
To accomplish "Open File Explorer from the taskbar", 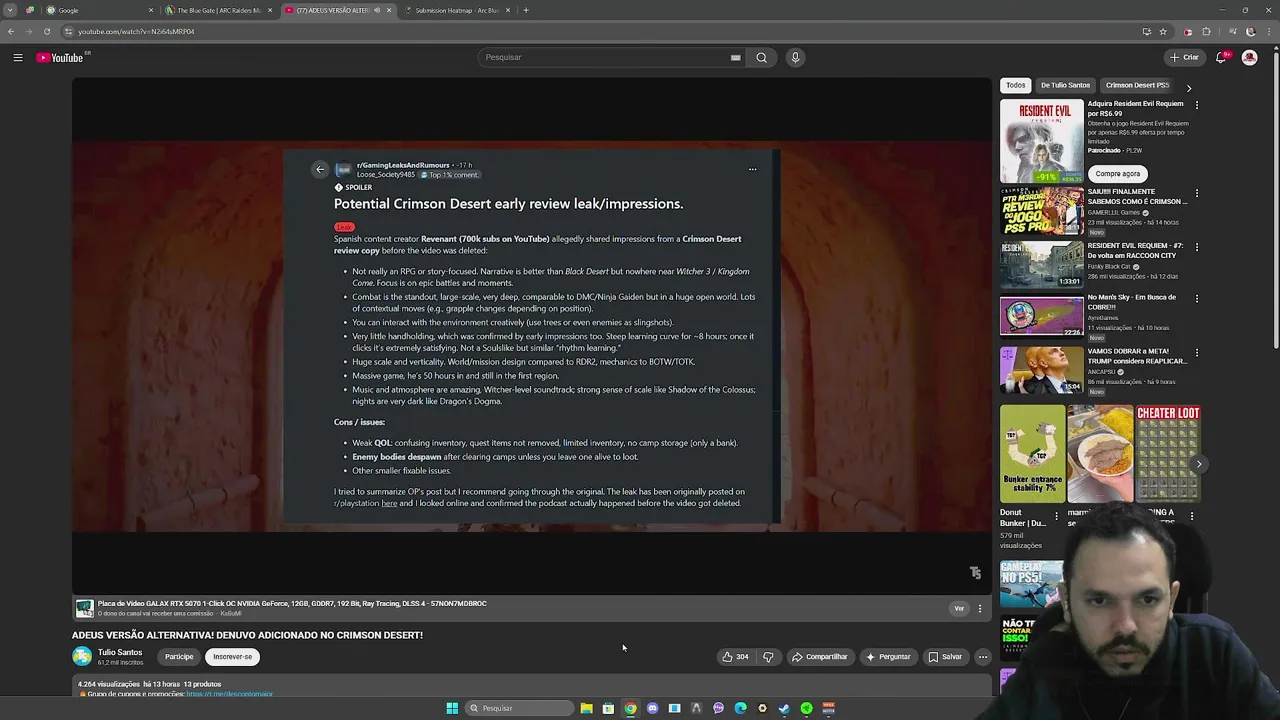I will pyautogui.click(x=586, y=708).
